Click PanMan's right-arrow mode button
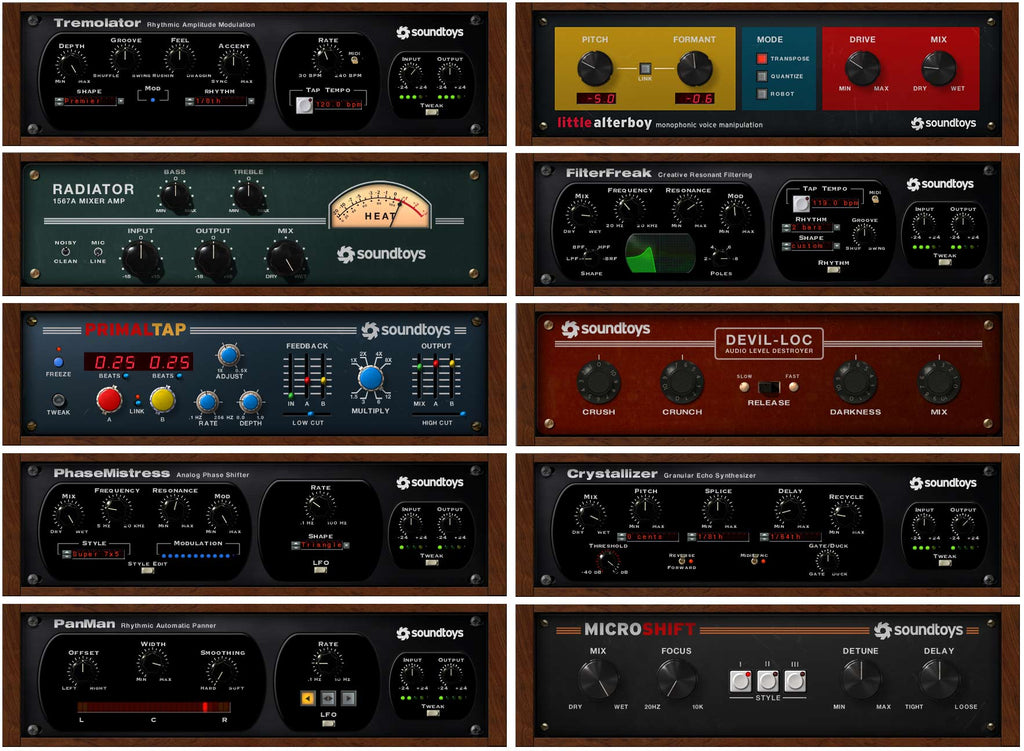The width and height of the screenshot is (1024, 751). point(349,698)
